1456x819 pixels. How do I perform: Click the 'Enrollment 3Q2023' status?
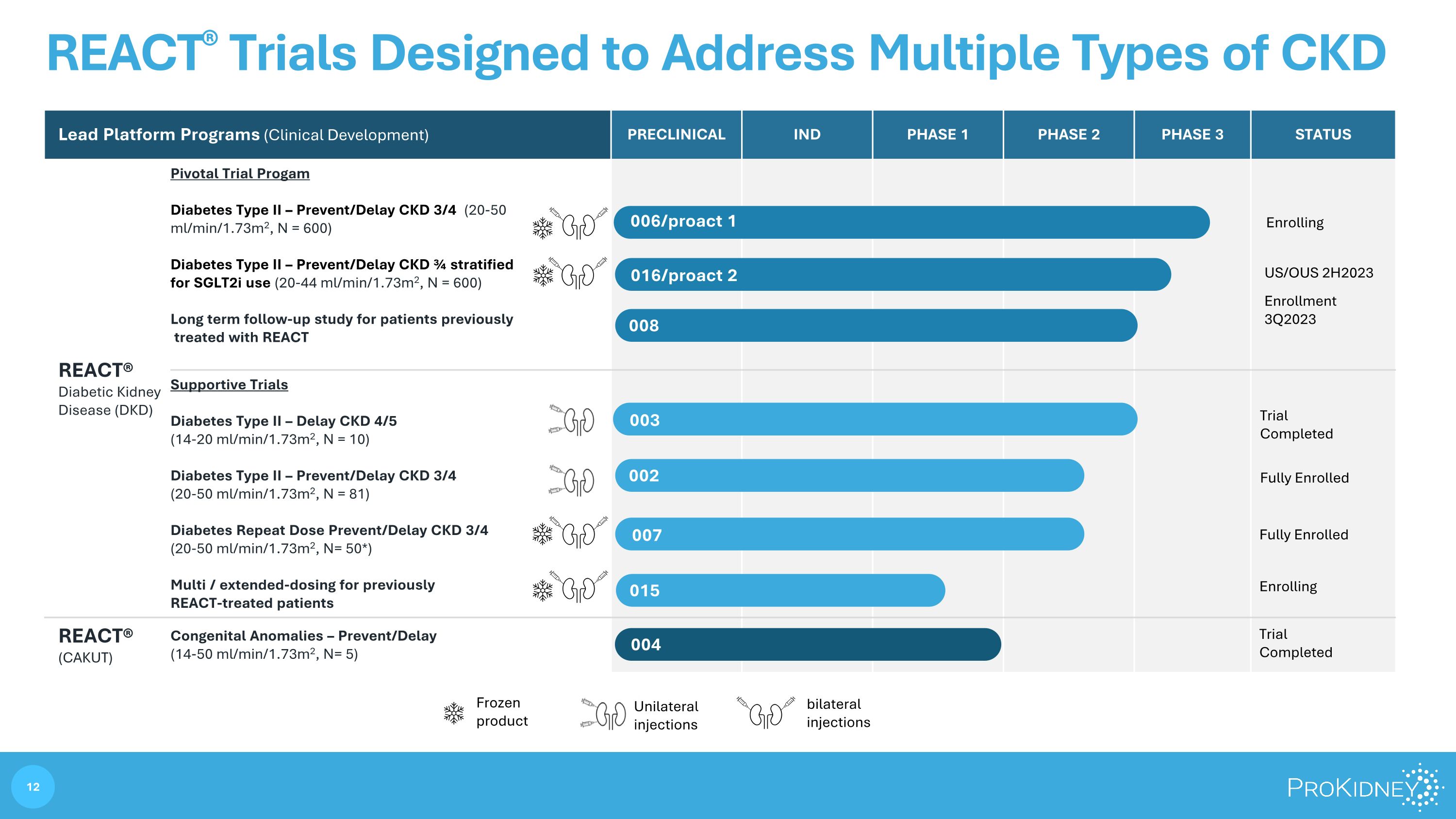click(1301, 310)
